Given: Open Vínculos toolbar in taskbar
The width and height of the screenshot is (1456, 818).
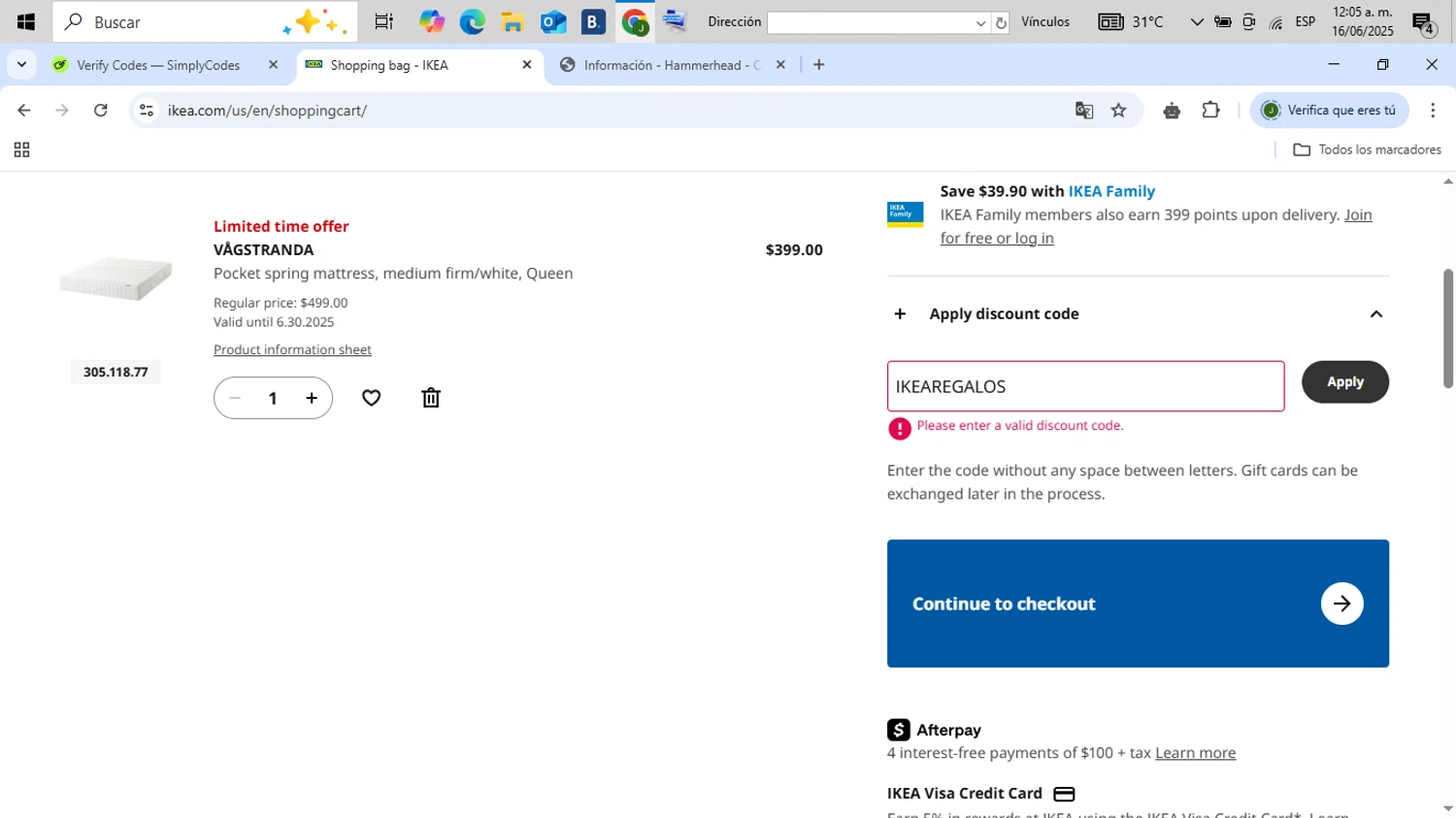Looking at the screenshot, I should (1045, 21).
